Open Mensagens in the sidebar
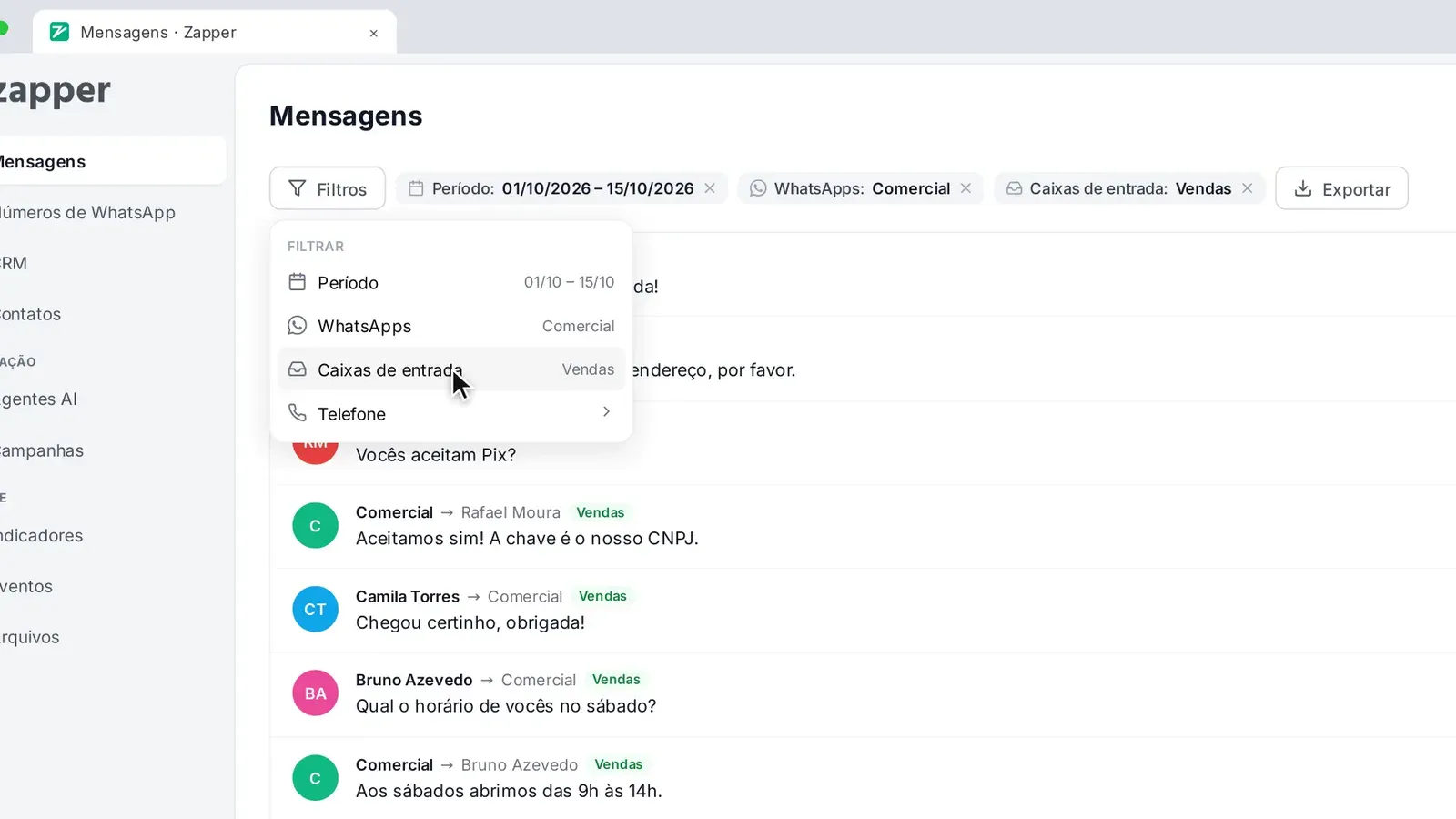The height and width of the screenshot is (819, 1456). pos(111,161)
